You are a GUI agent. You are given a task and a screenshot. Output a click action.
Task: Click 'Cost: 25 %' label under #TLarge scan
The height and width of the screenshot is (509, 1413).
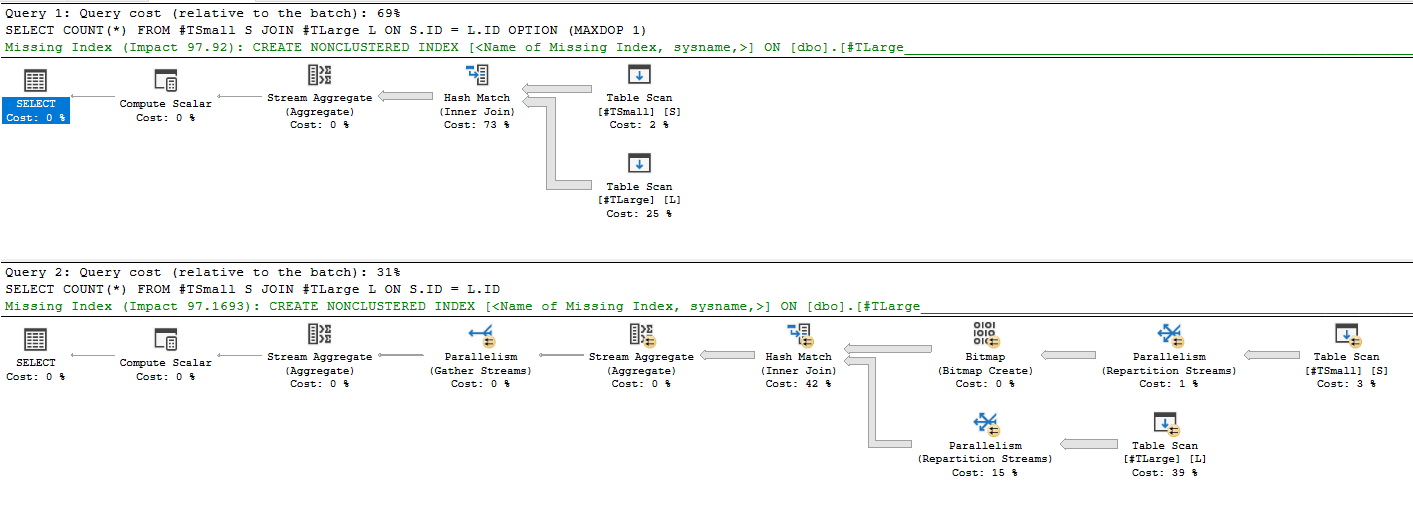point(639,214)
